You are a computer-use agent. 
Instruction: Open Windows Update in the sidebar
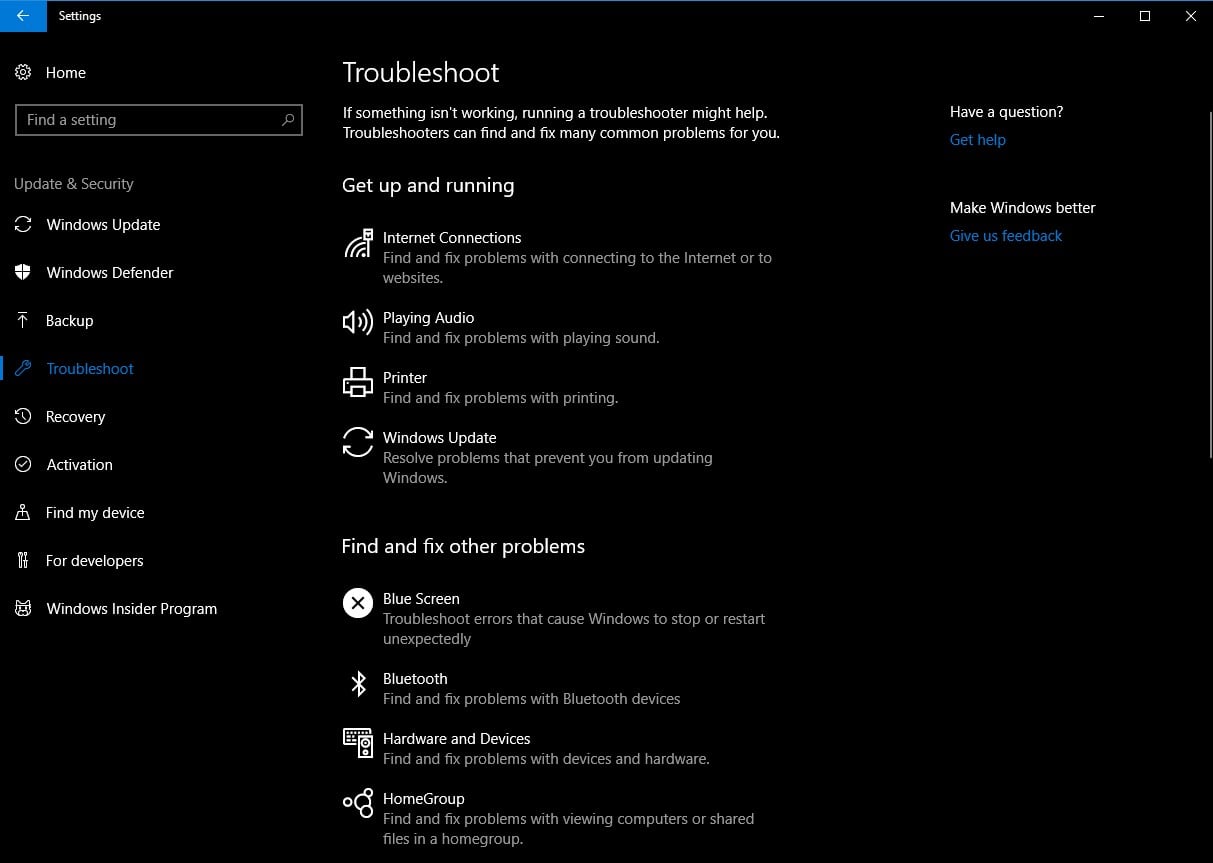(x=103, y=225)
